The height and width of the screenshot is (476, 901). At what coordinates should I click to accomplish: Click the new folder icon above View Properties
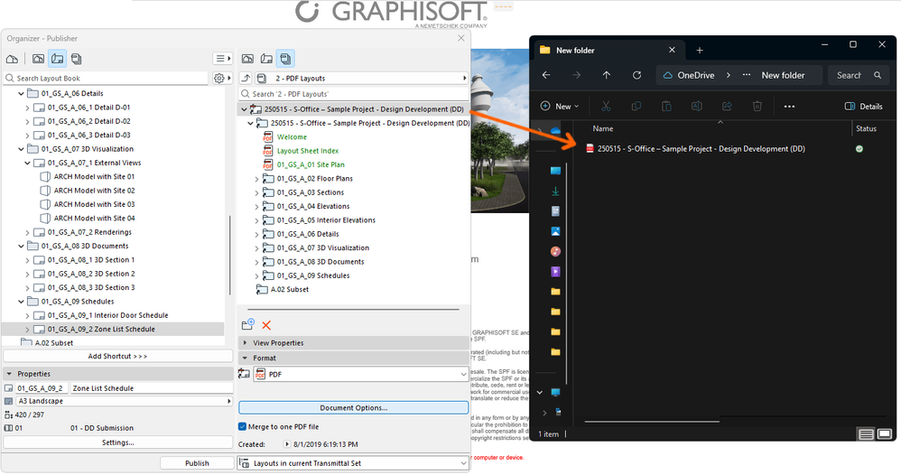pos(248,325)
